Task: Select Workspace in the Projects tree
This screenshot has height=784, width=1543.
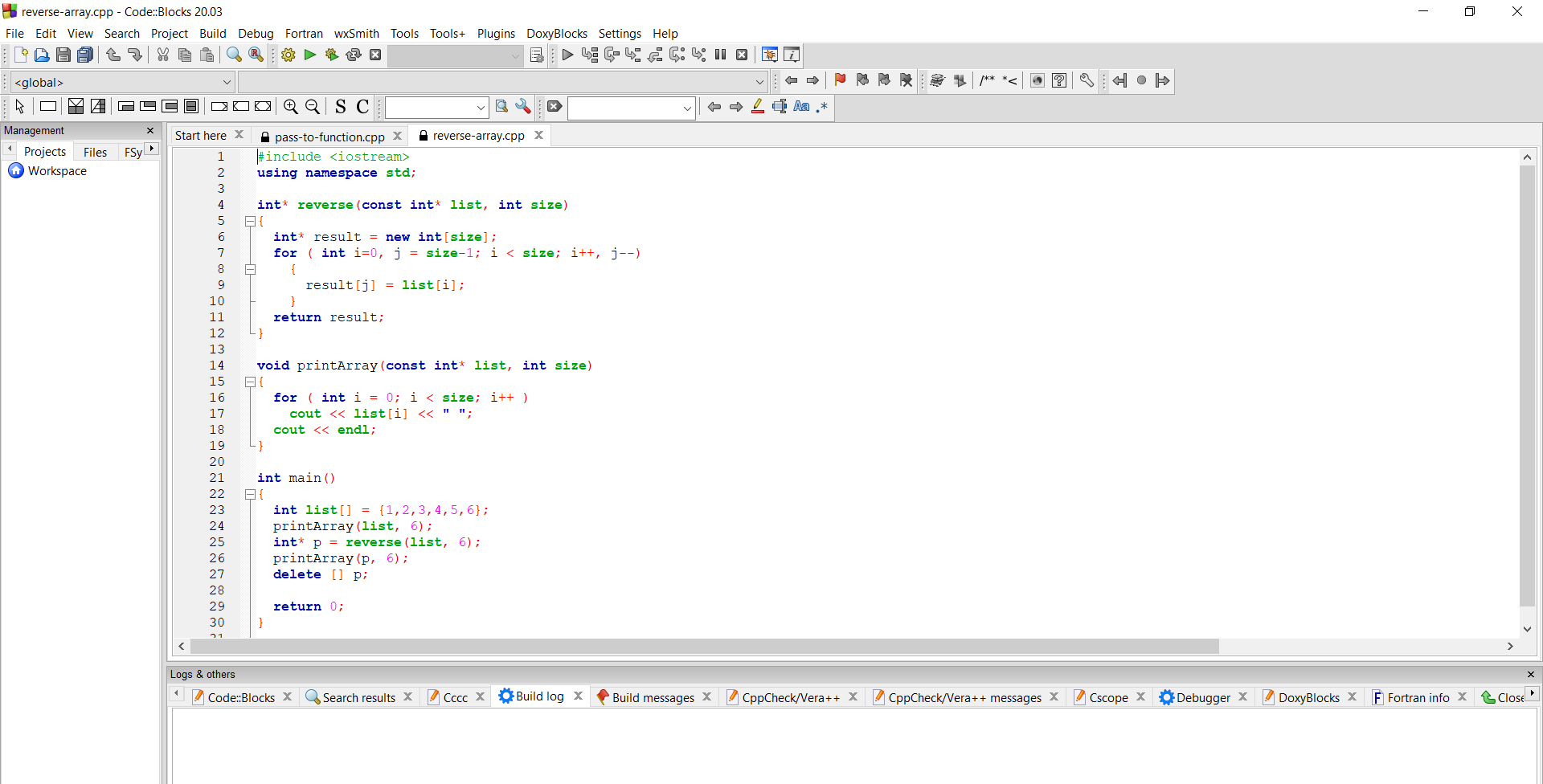Action: pyautogui.click(x=57, y=171)
